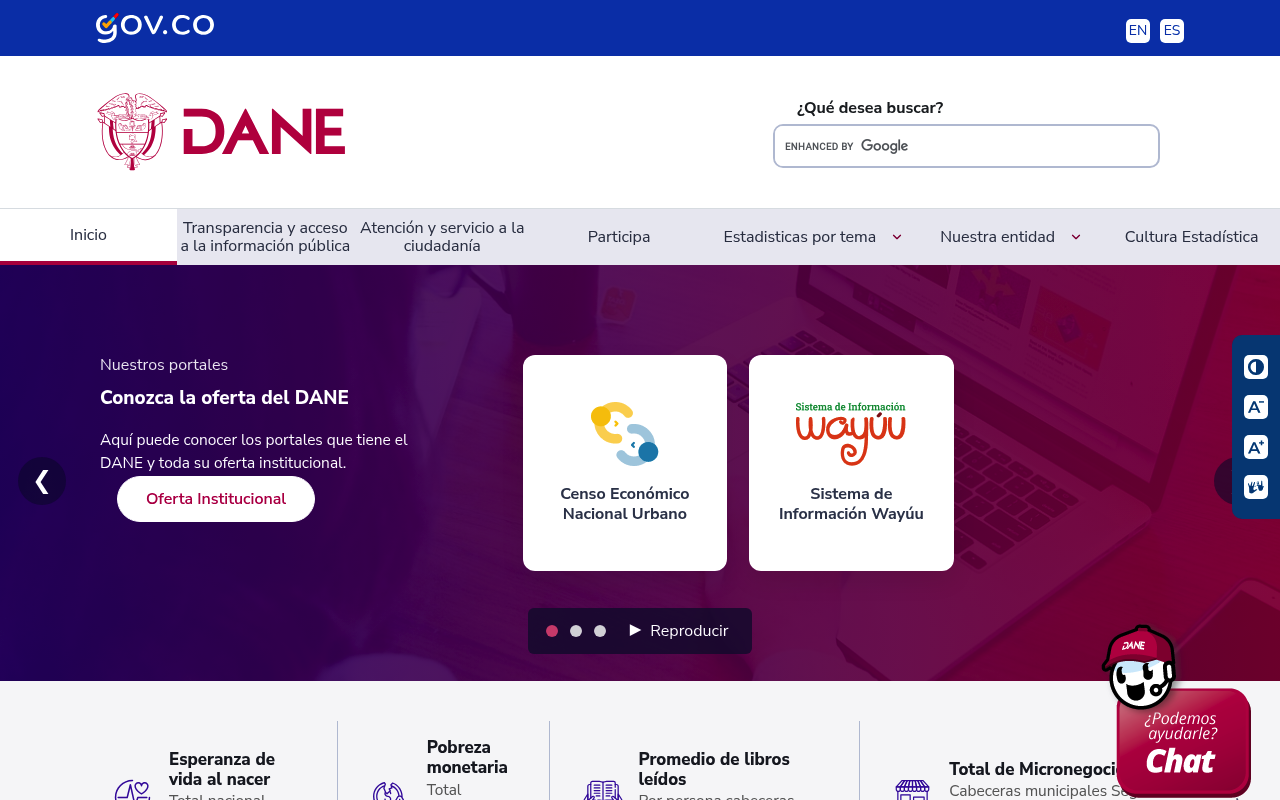The width and height of the screenshot is (1280, 800).
Task: Switch language to EN
Action: (x=1138, y=31)
